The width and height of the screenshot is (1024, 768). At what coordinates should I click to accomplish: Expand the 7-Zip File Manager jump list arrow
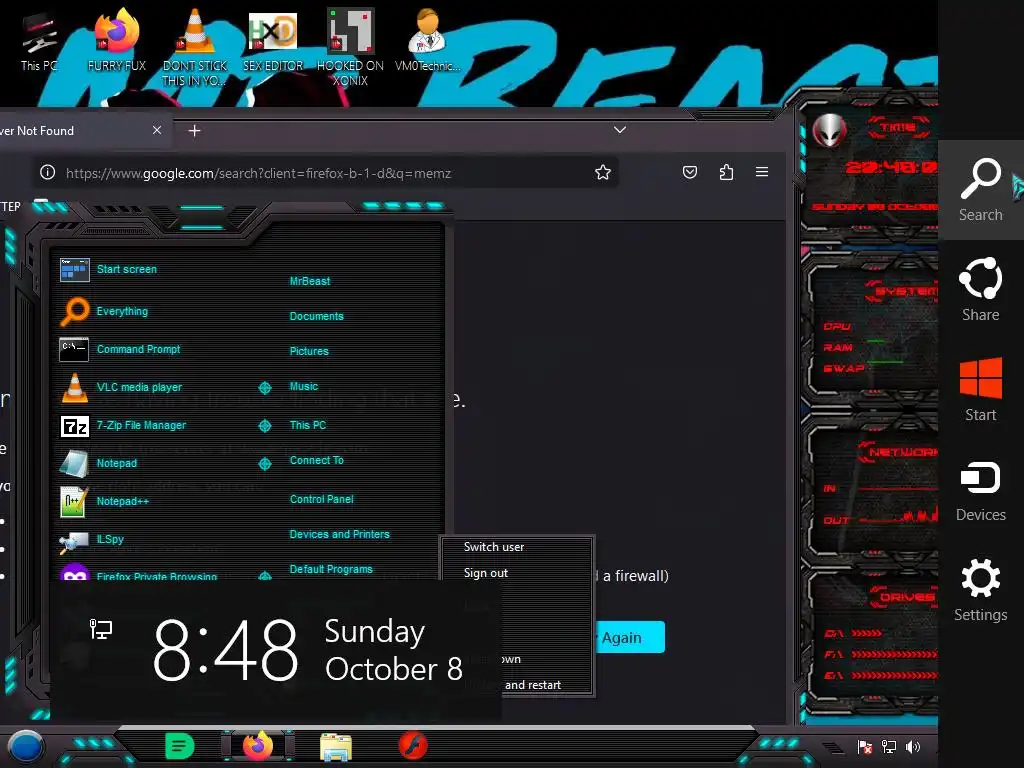coord(264,426)
